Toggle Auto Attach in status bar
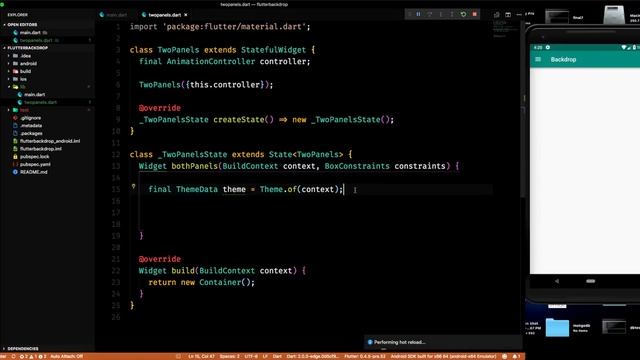This screenshot has width=640, height=360. point(67,356)
